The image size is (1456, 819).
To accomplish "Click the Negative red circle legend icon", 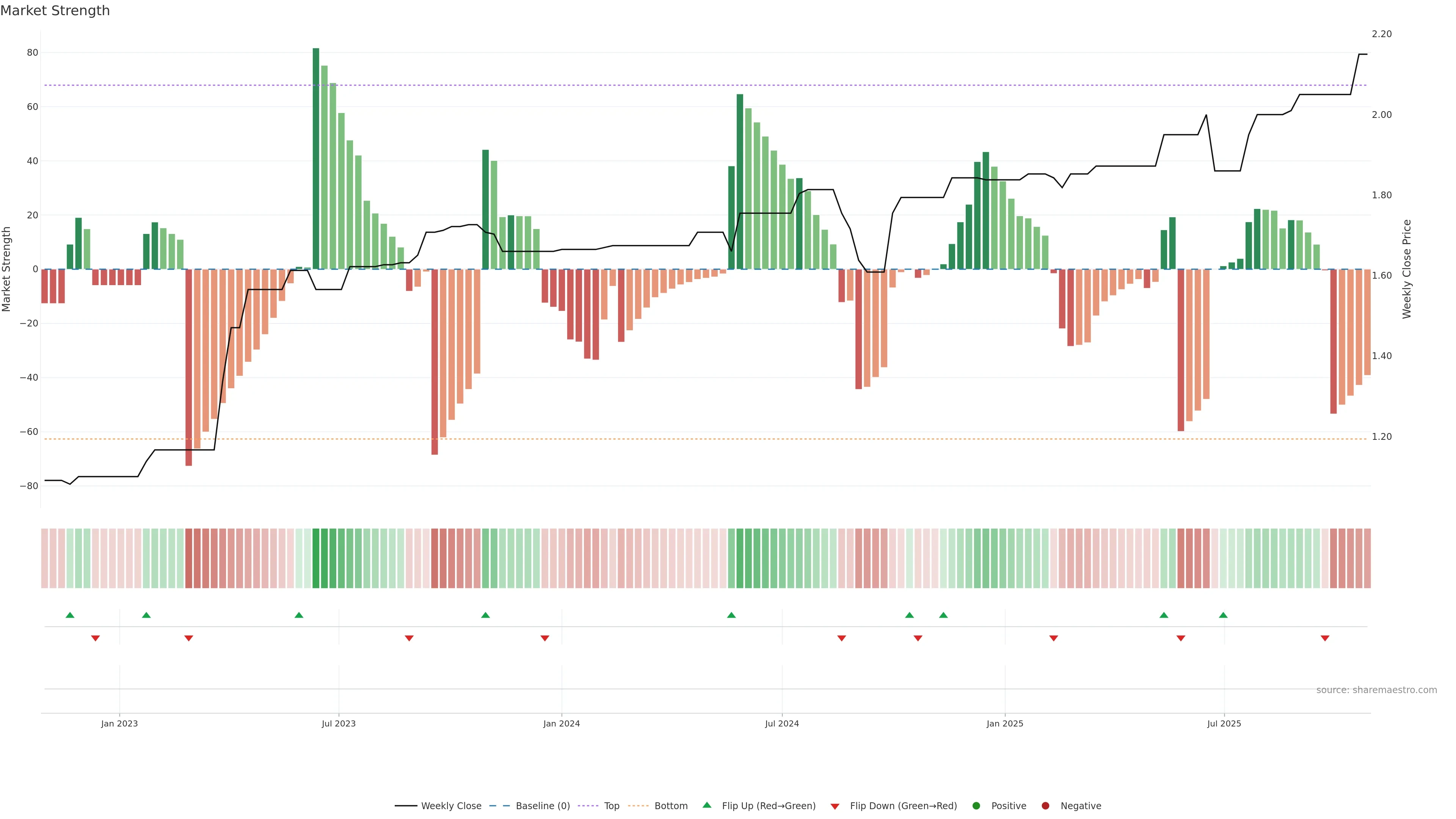I will point(1045,806).
